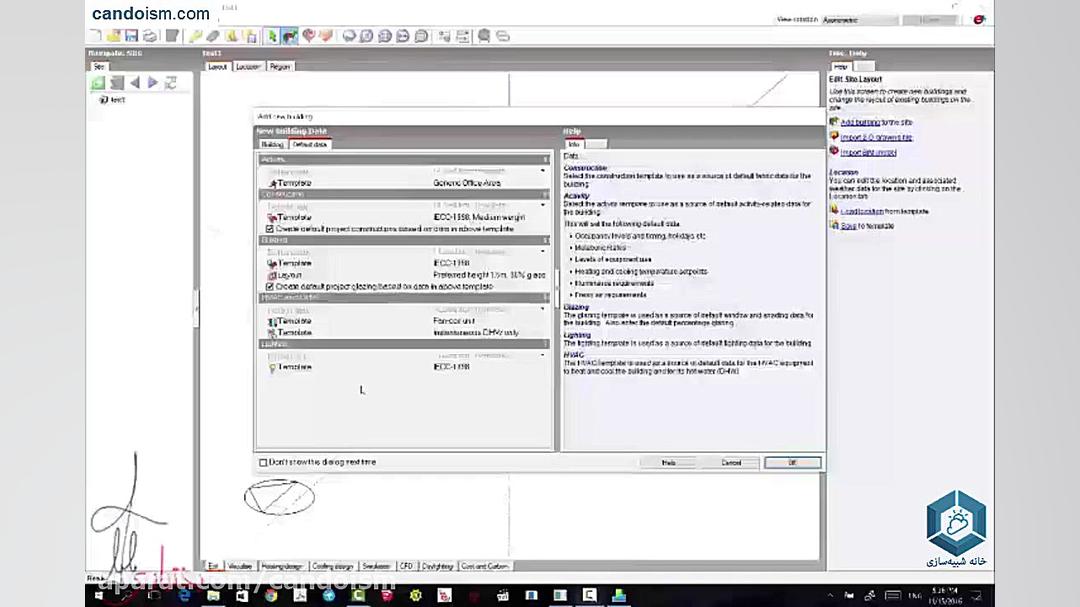The height and width of the screenshot is (607, 1080).
Task: Toggle create default project constructions checkbox
Action: tap(270, 229)
